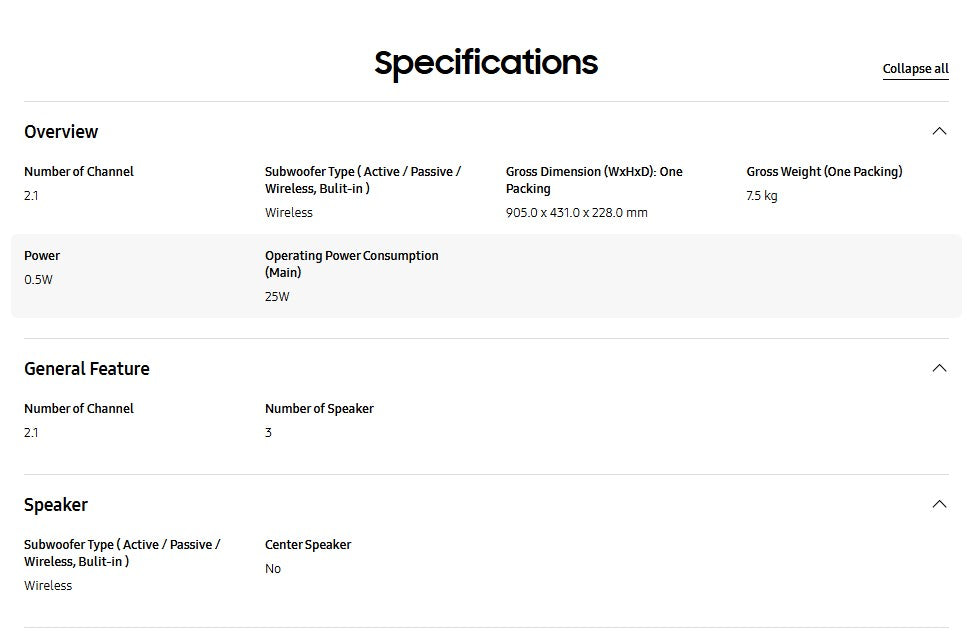Click the Specifications page title
Viewport: 980px width, 634px height.
point(486,63)
